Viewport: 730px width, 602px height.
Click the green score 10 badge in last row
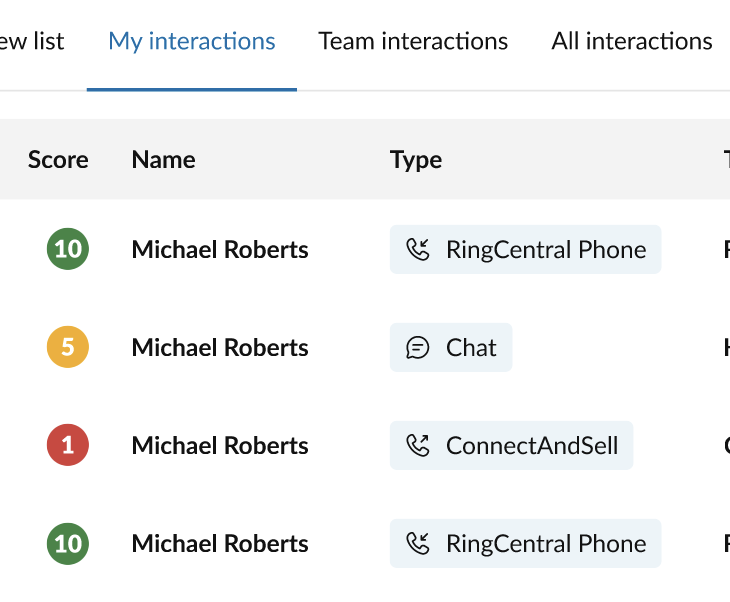(68, 543)
